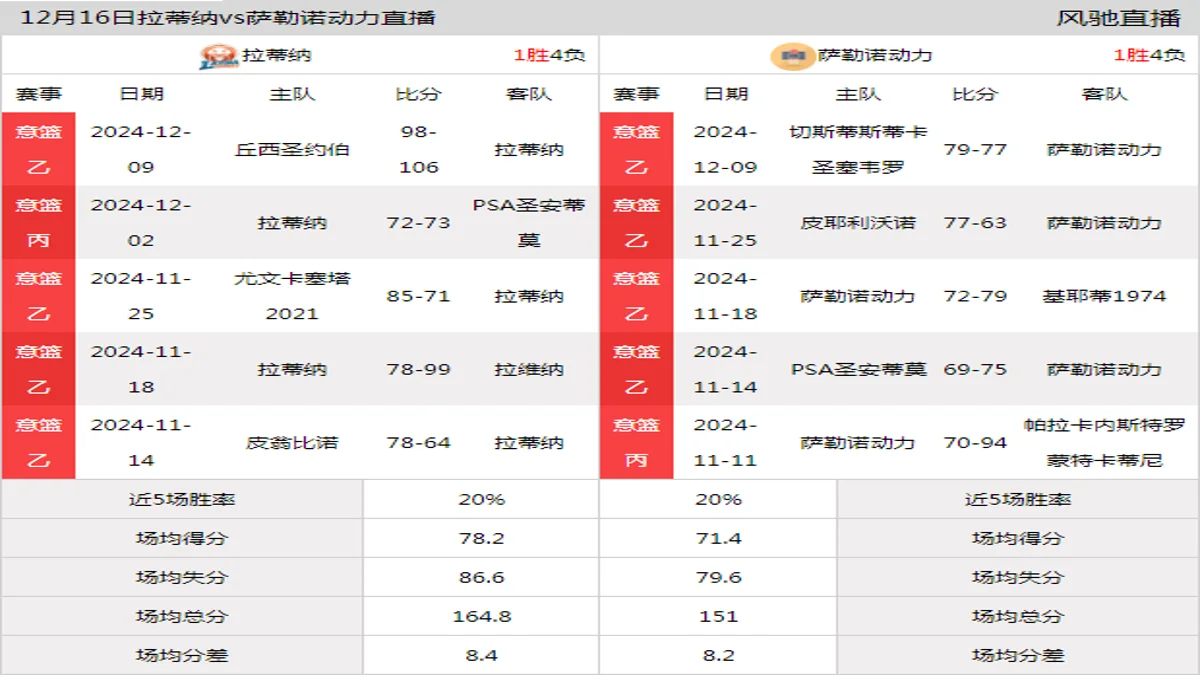Click the 79.6 points-conceded value
This screenshot has width=1200, height=675.
tap(718, 577)
